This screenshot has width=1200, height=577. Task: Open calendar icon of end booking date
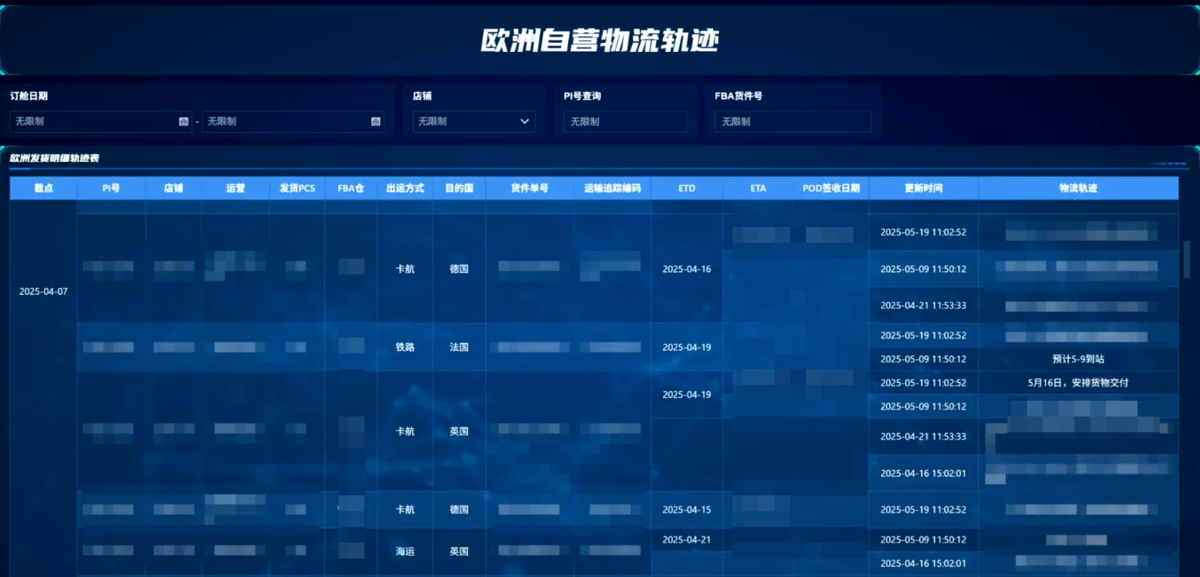376,122
